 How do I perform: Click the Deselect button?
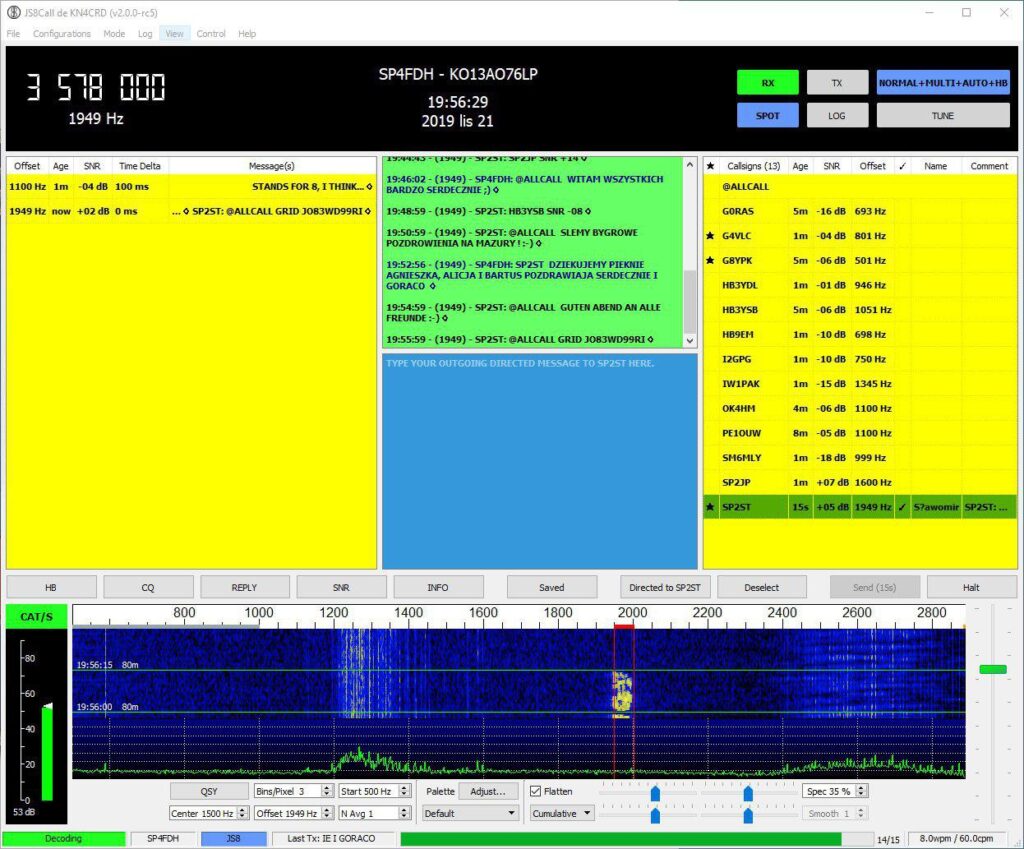pyautogui.click(x=761, y=587)
